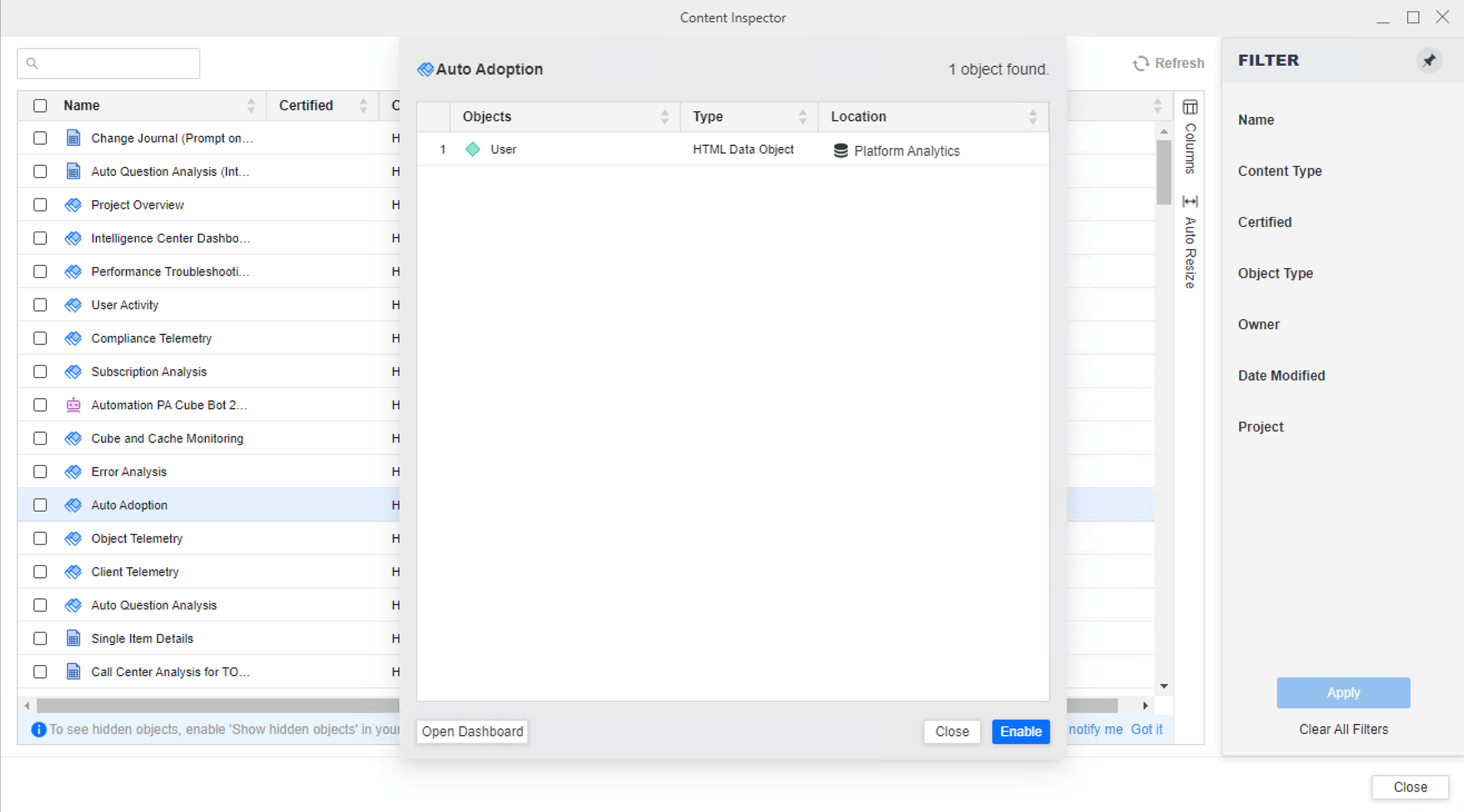Click the Automation PA Cube Bot icon
Image resolution: width=1464 pixels, height=812 pixels.
point(73,405)
